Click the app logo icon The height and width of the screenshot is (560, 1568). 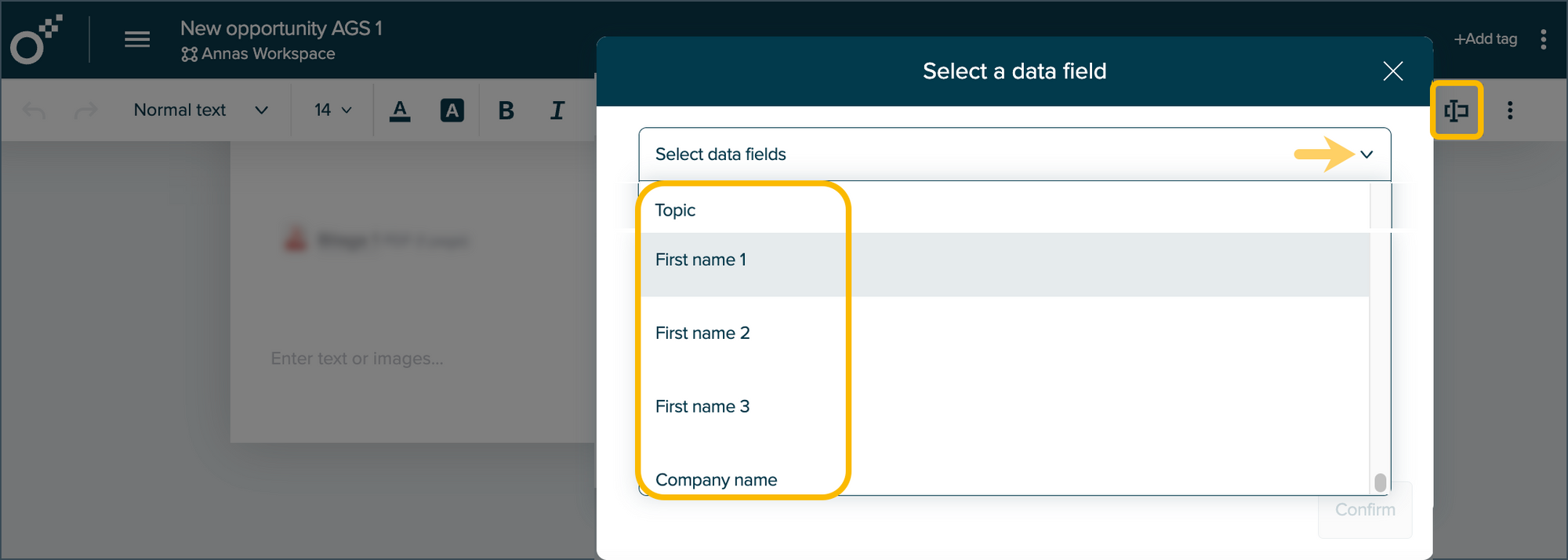pyautogui.click(x=36, y=39)
